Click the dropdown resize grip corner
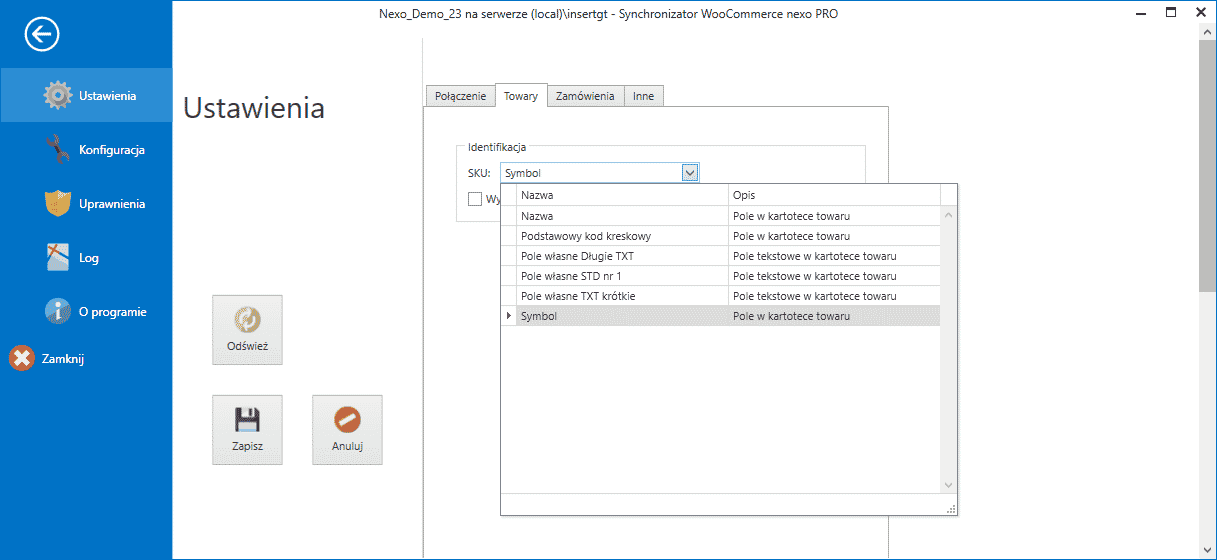Screen dimensions: 1217x560 click(952, 509)
